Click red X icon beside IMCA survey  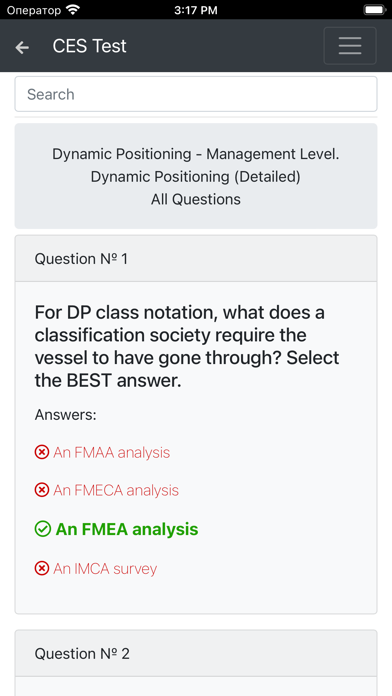coord(42,568)
